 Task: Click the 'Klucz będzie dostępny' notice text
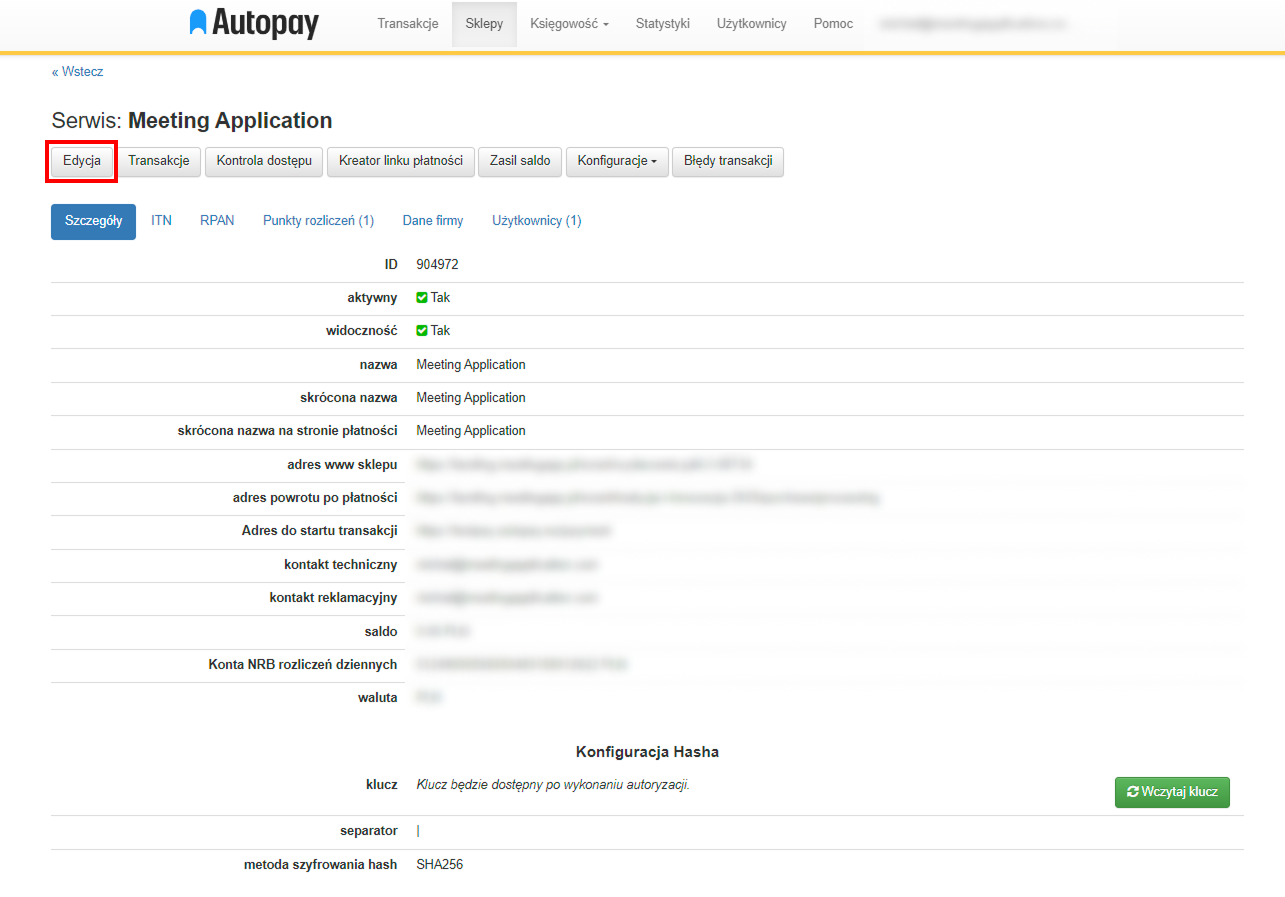pos(553,784)
